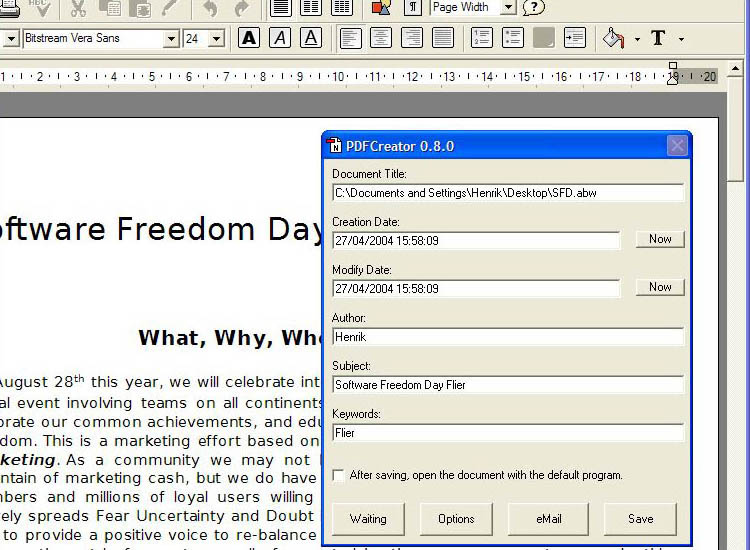Expand the font size 24 dropdown

[220, 39]
